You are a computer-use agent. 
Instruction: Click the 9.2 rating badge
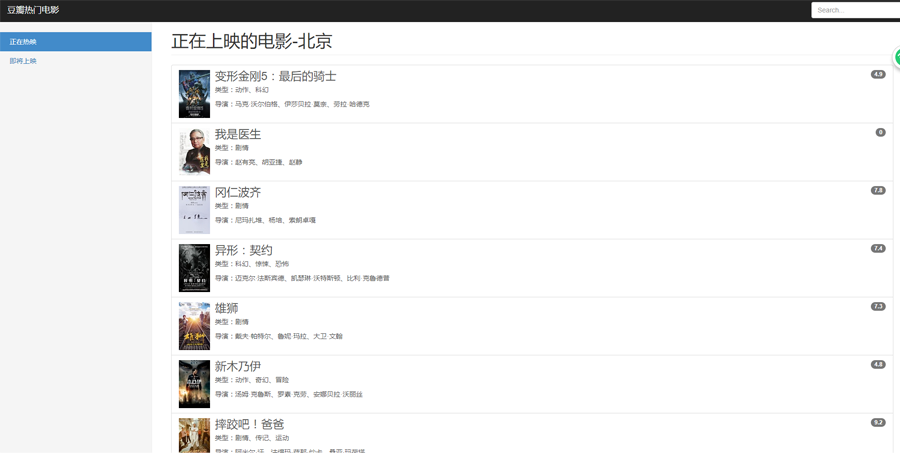(x=878, y=423)
